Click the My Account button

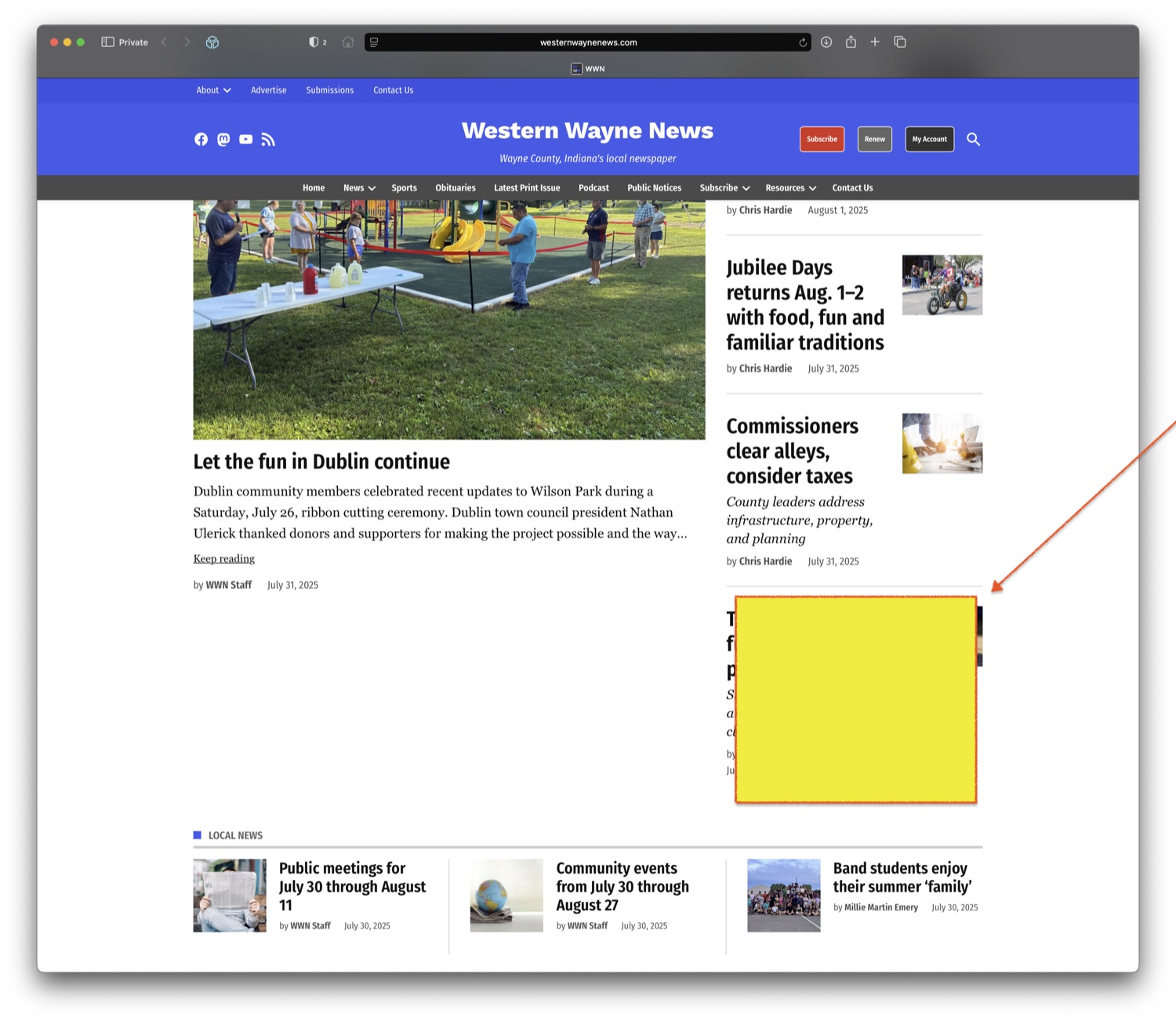click(929, 140)
